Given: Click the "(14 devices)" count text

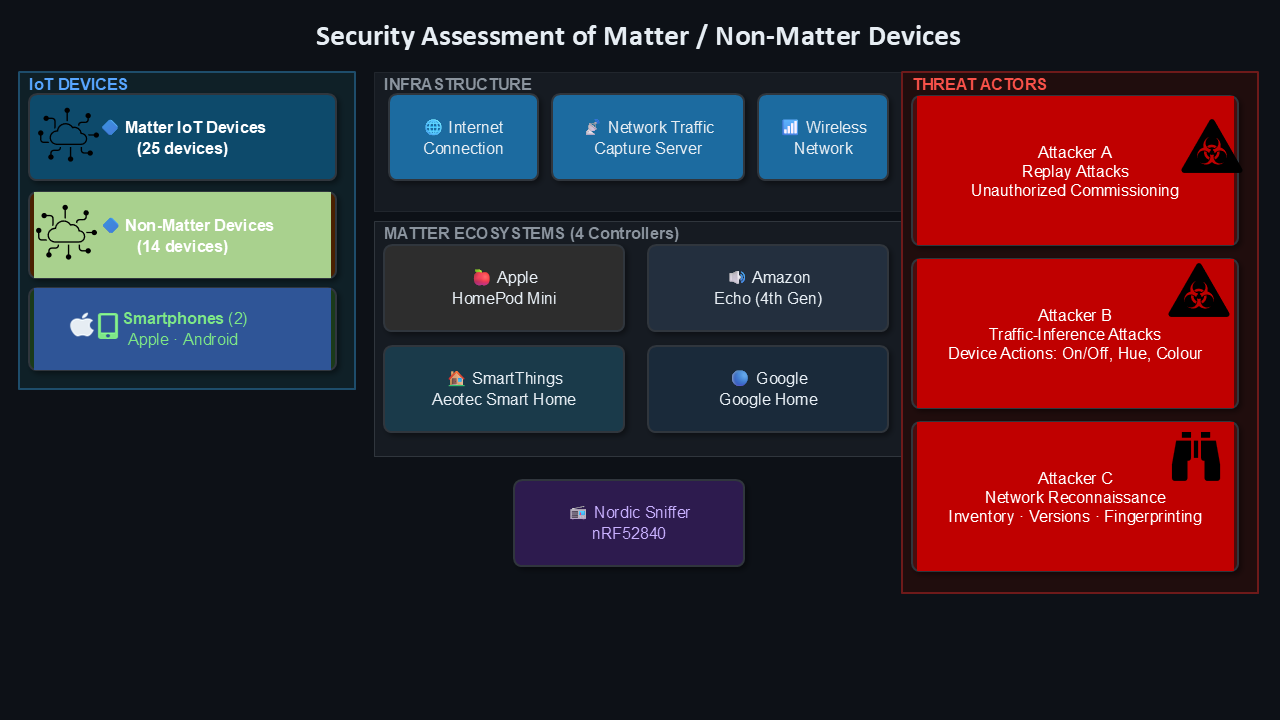Looking at the screenshot, I should point(183,247).
